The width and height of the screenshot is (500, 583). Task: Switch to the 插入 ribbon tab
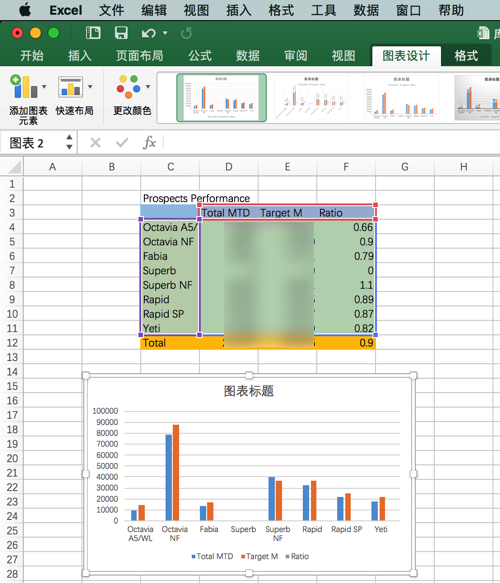pyautogui.click(x=80, y=56)
